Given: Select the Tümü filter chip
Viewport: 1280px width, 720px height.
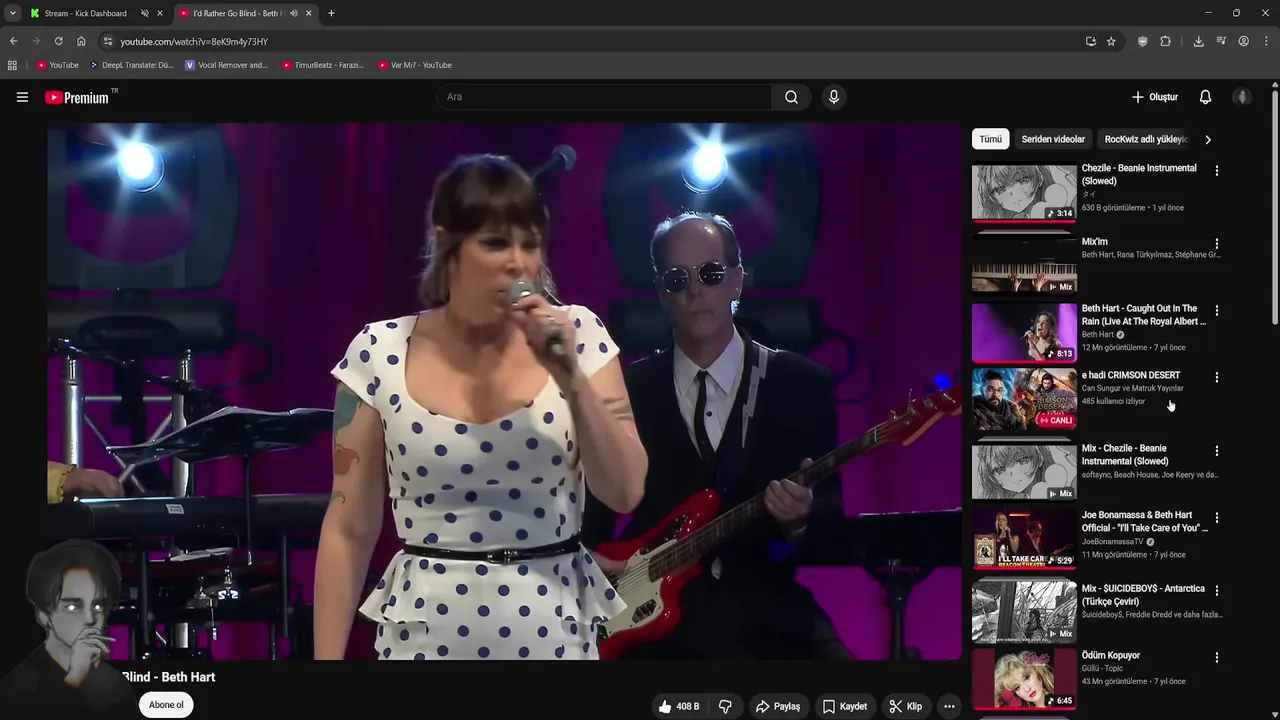Looking at the screenshot, I should 990,139.
